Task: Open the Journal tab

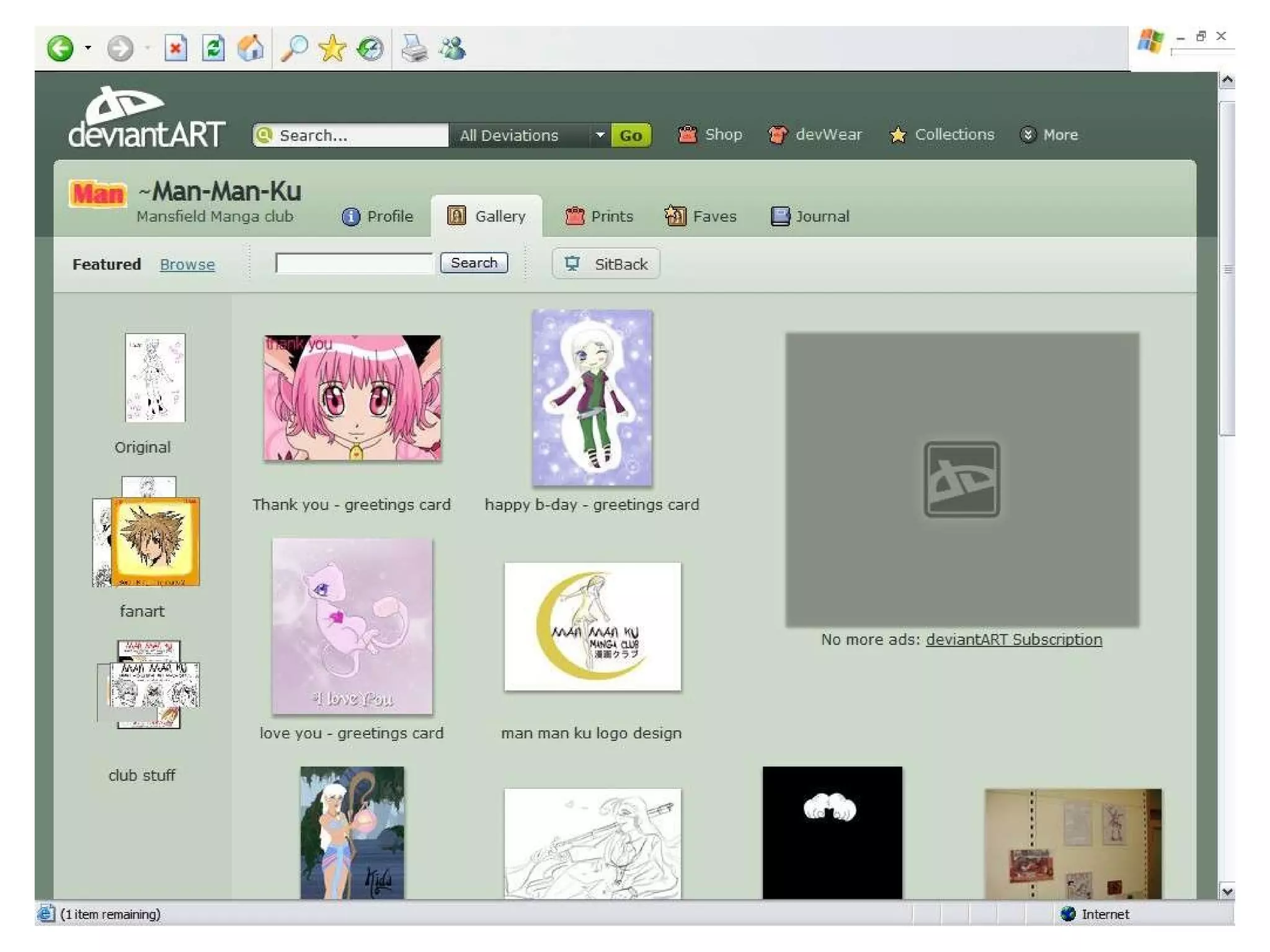Action: tap(810, 216)
